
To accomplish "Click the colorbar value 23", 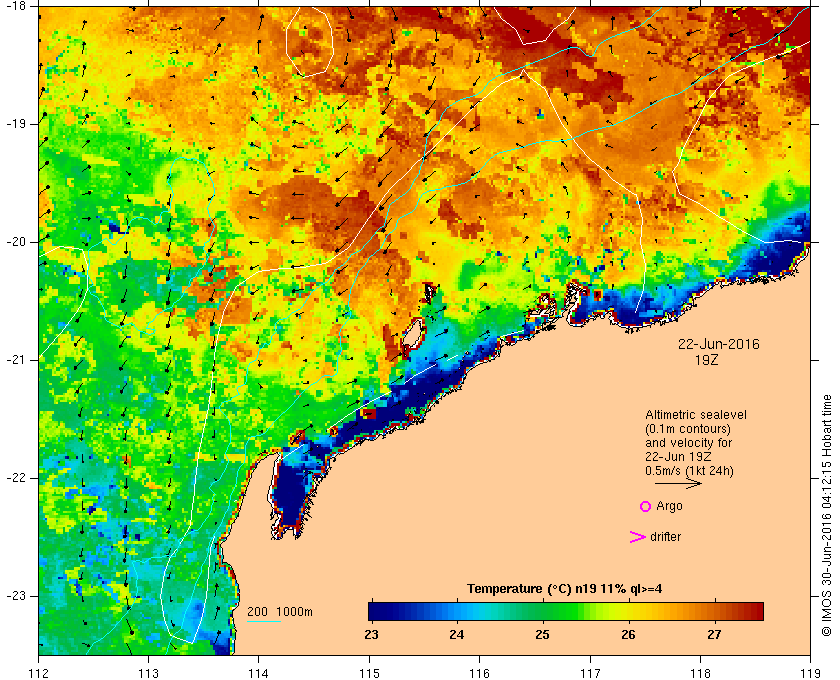I will [371, 635].
